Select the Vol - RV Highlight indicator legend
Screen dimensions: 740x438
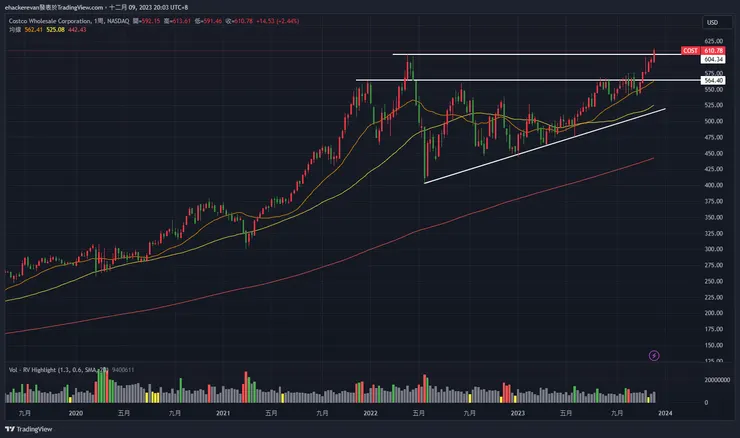[59, 370]
